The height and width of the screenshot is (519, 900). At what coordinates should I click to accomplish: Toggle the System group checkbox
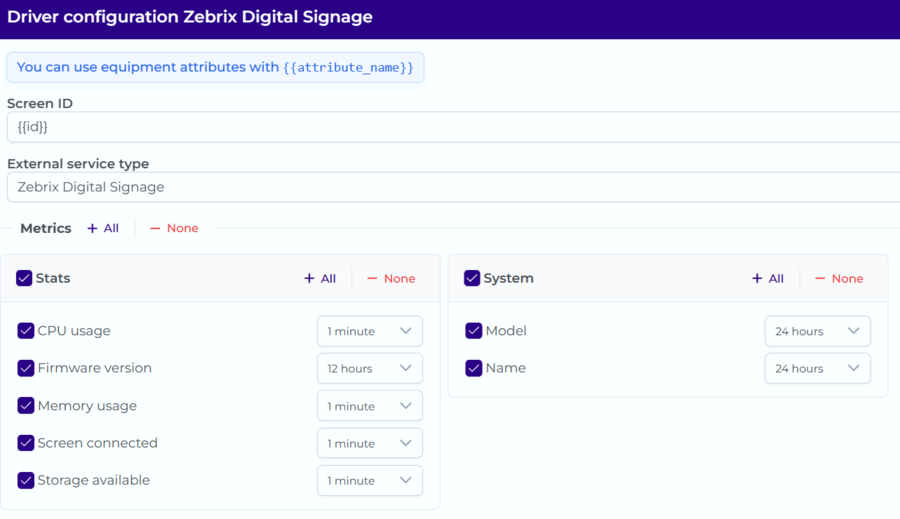click(472, 278)
